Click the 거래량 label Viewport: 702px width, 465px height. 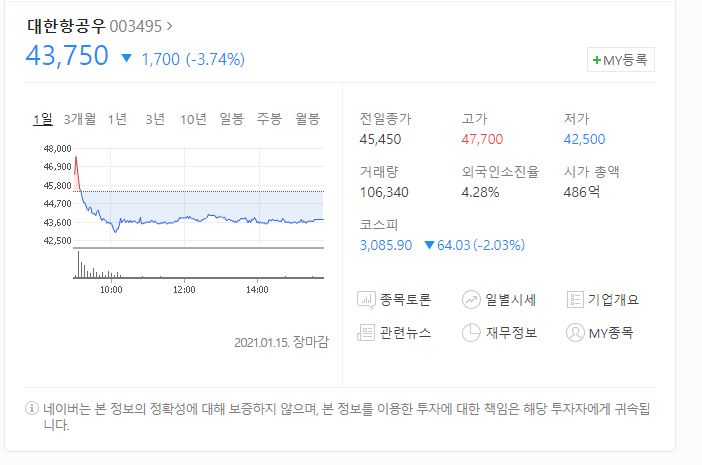[x=379, y=172]
